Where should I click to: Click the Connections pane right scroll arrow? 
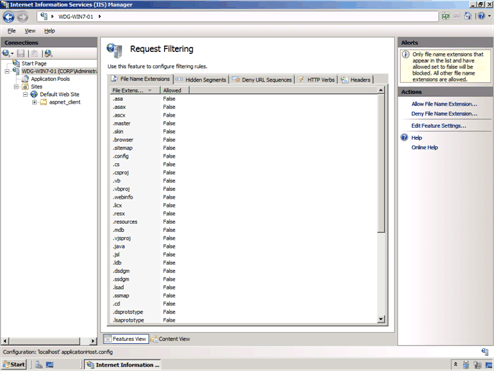[93, 341]
